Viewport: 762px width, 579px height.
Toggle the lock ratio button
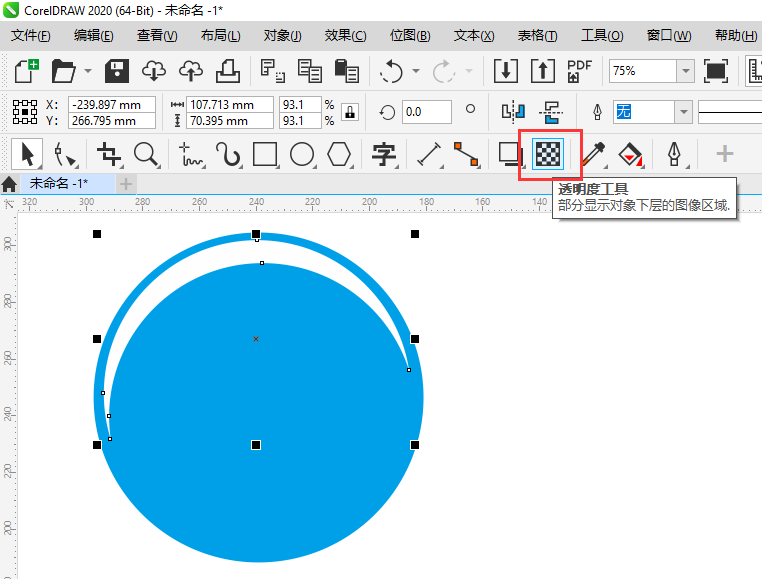pyautogui.click(x=349, y=112)
